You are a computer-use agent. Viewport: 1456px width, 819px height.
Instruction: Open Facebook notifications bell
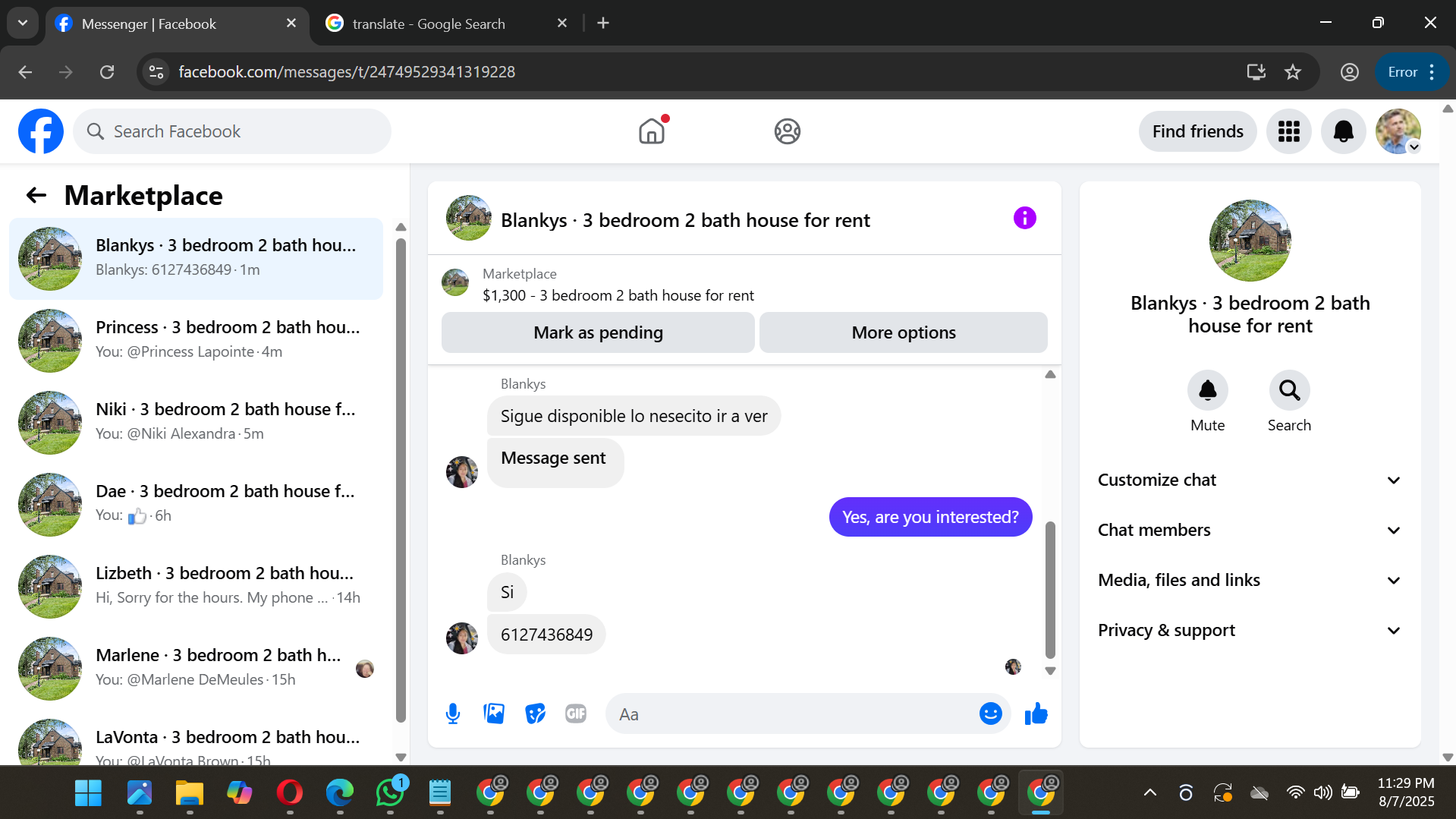tap(1344, 131)
